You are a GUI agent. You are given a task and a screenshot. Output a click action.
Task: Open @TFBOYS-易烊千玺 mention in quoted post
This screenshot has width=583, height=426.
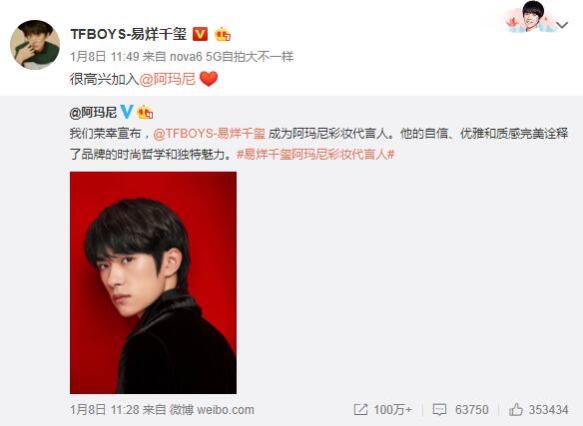click(x=209, y=133)
